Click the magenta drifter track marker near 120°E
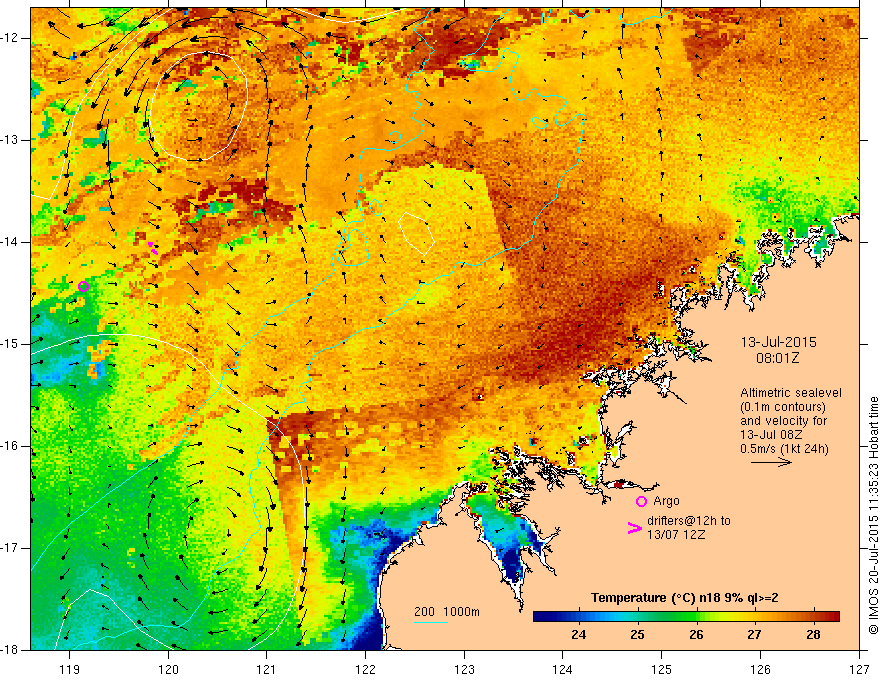 coord(152,247)
